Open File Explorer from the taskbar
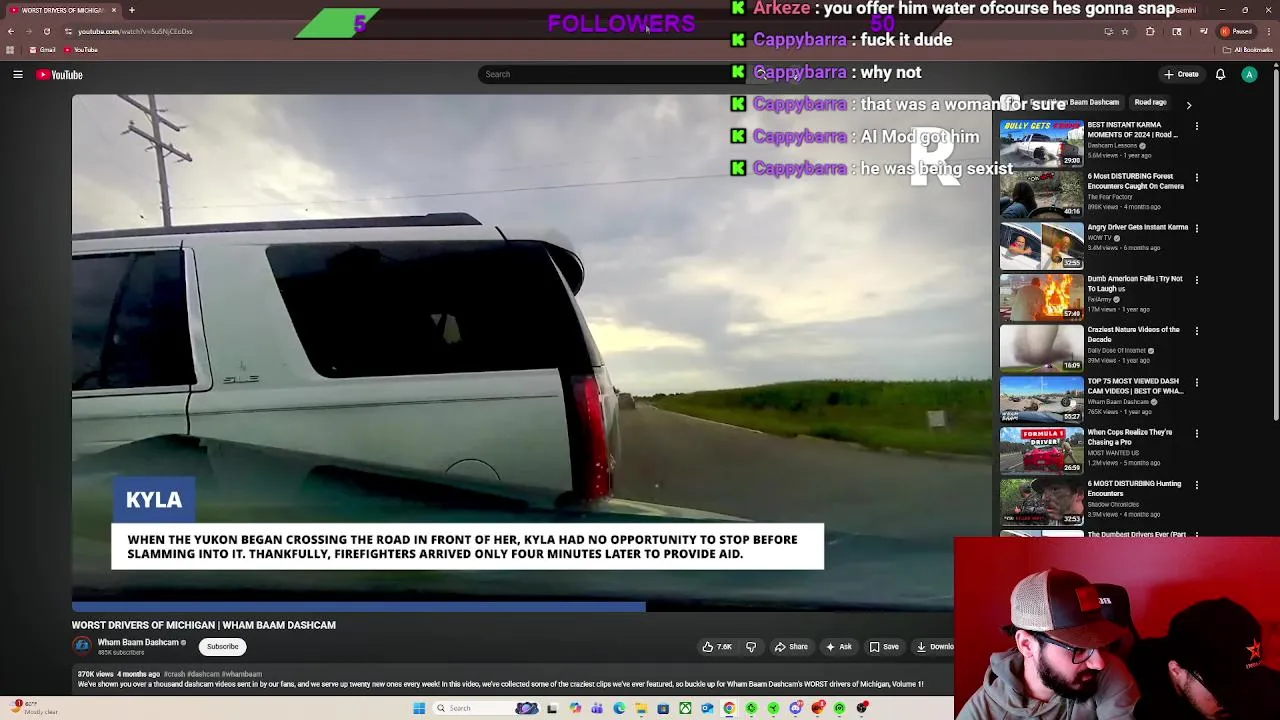This screenshot has height=720, width=1280. [641, 708]
